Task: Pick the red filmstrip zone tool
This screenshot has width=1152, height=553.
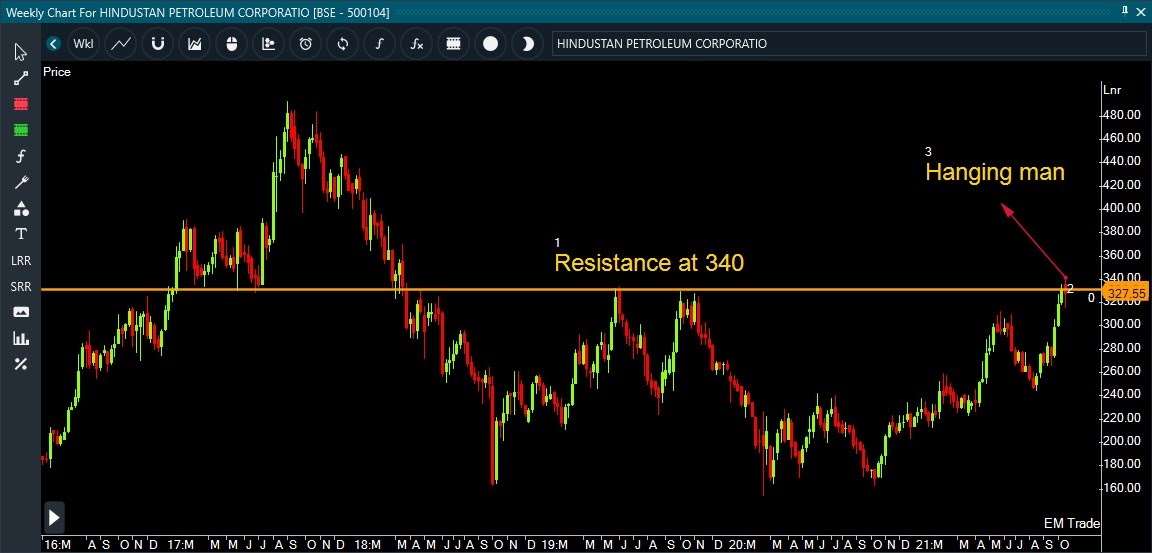Action: 21,104
